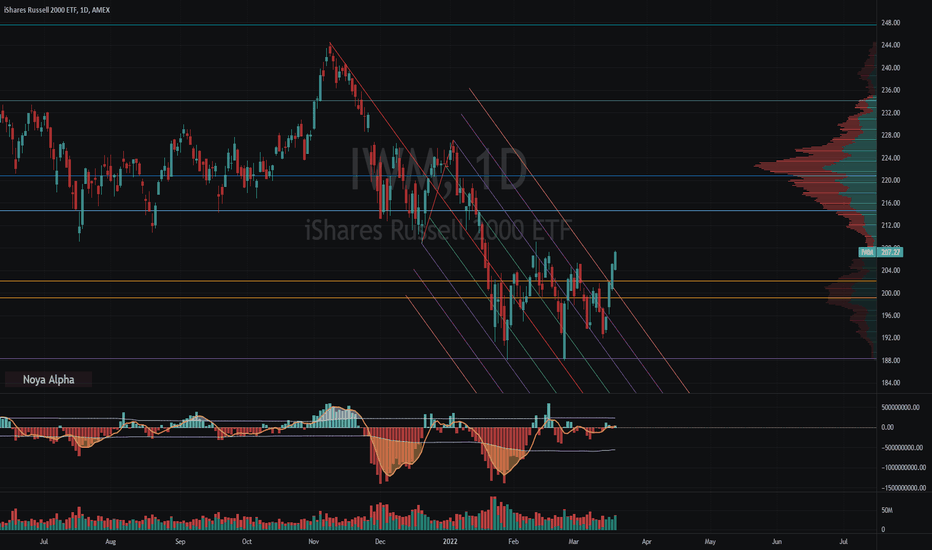
Task: Click the Sep label on time axis
Action: click(181, 542)
